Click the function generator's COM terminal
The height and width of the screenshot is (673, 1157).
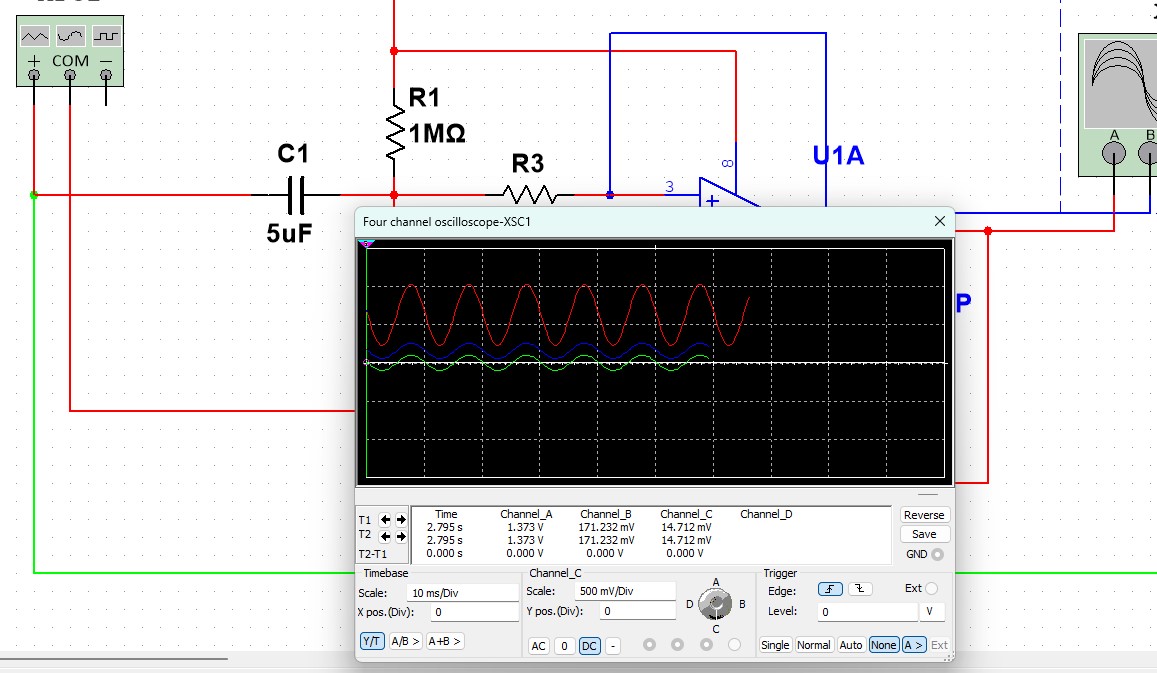70,75
